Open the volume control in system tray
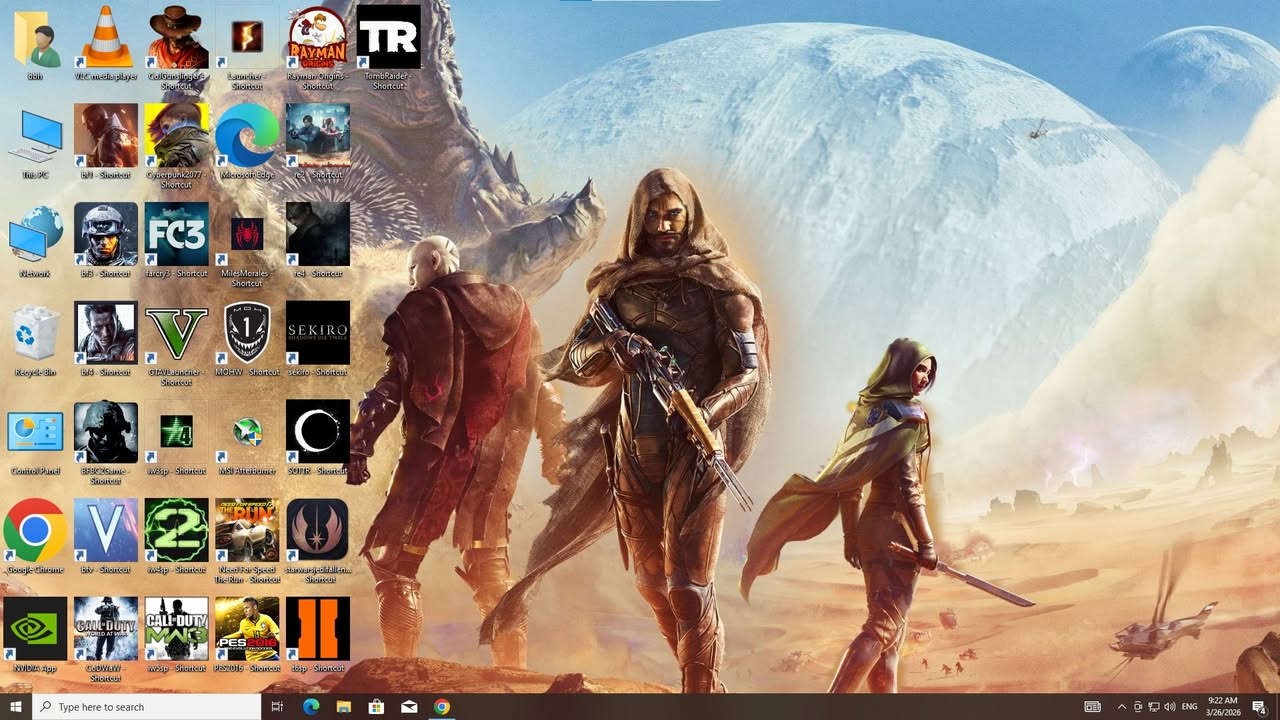This screenshot has width=1280, height=720. click(1170, 707)
